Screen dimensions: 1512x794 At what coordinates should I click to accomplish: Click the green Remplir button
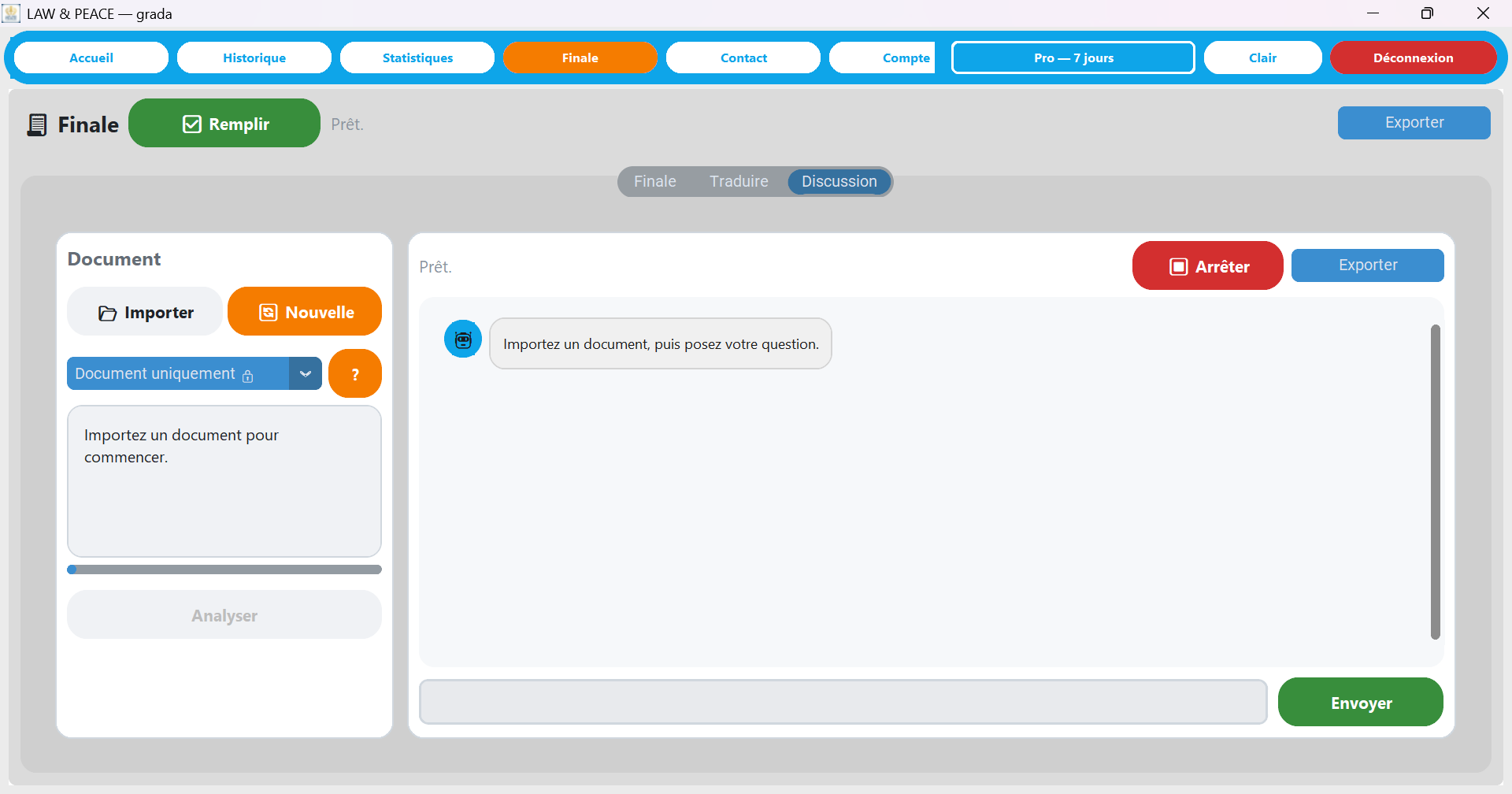coord(224,123)
